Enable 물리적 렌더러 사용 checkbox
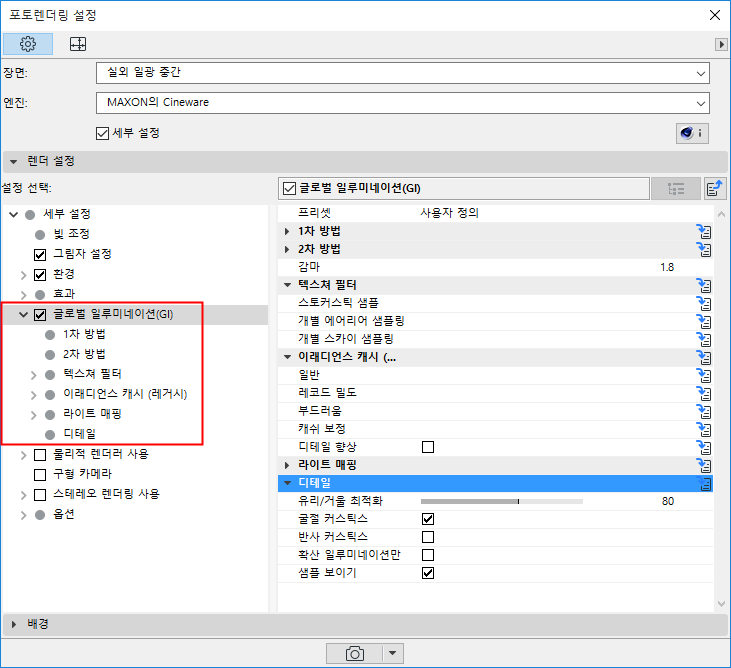The width and height of the screenshot is (731, 668). pyautogui.click(x=40, y=455)
